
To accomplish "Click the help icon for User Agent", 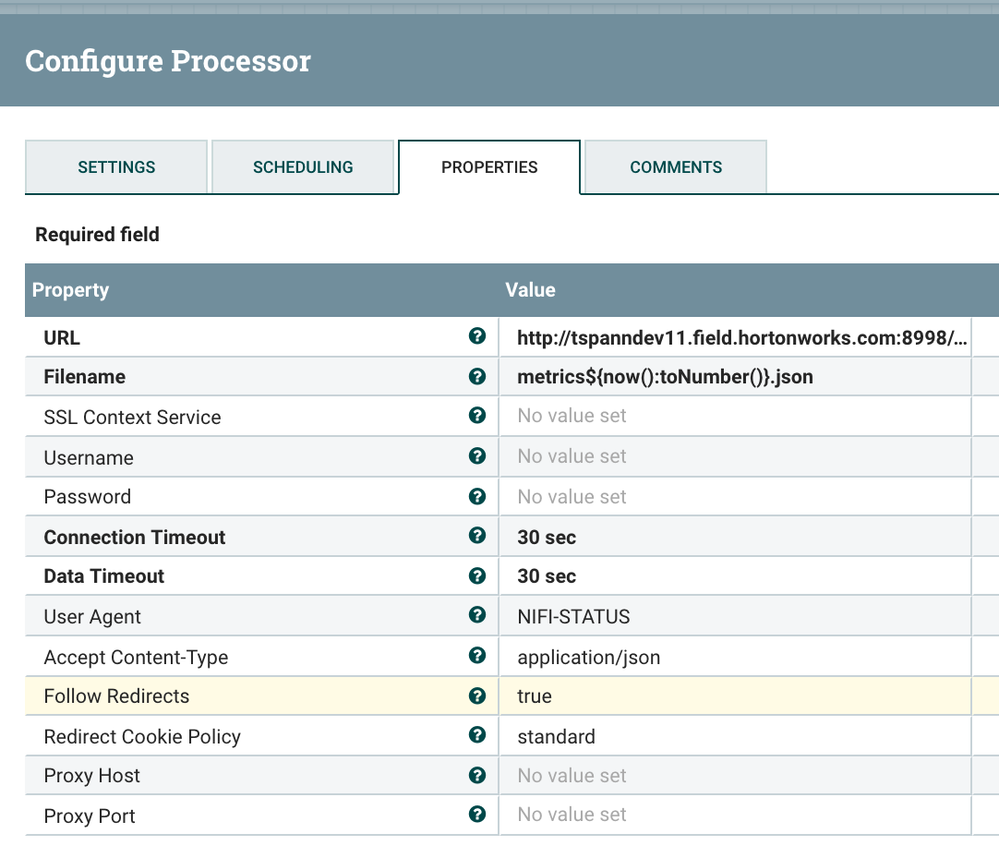I will pos(477,616).
